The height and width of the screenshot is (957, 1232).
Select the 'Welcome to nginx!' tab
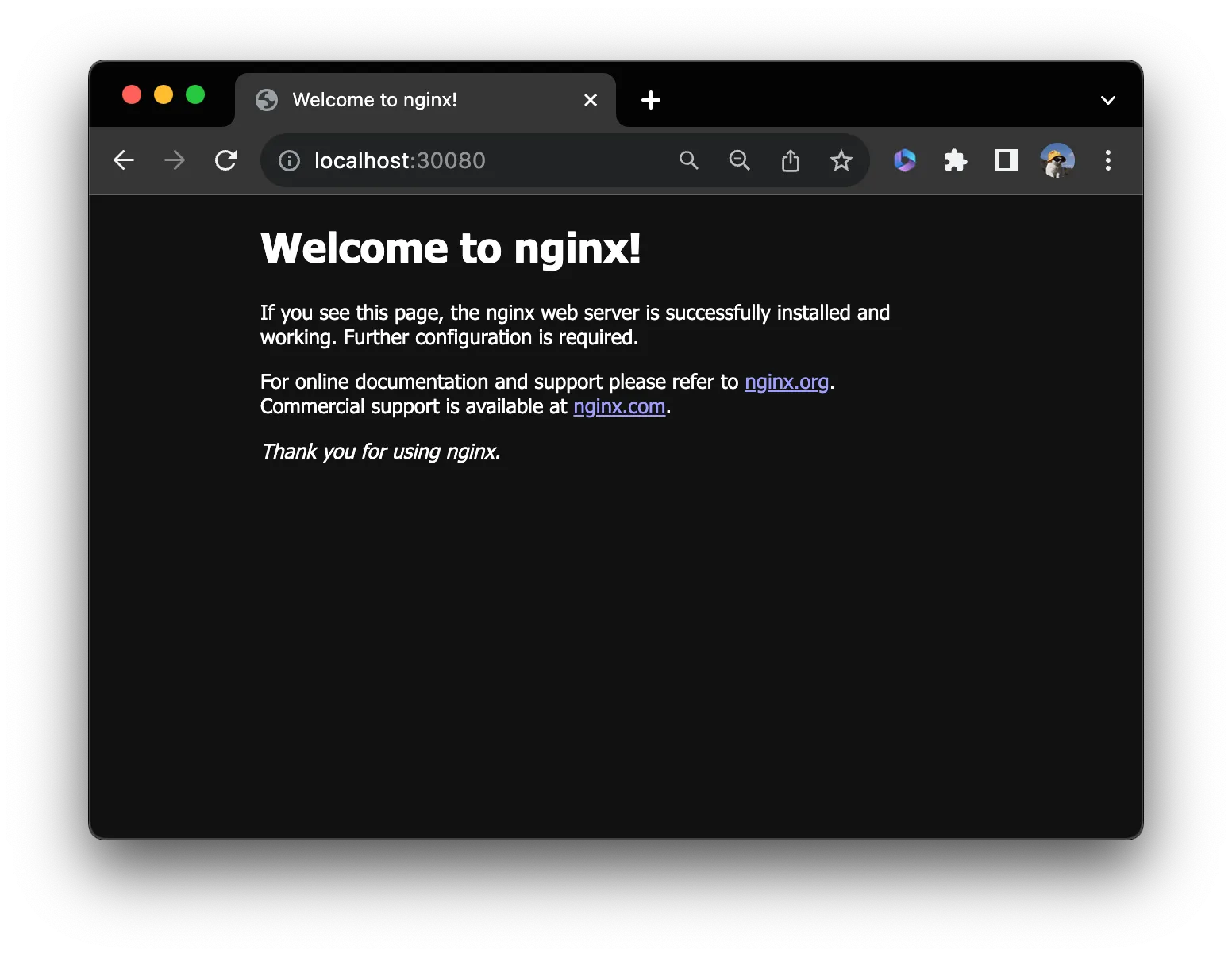pyautogui.click(x=425, y=100)
